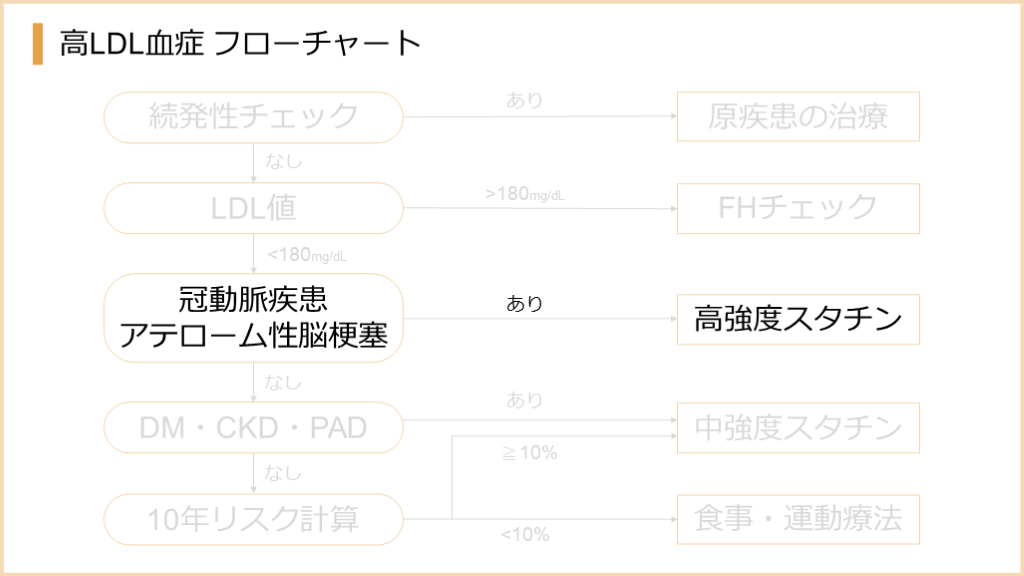Select the <10% label
Screen dimensions: 1024x576
[525, 535]
